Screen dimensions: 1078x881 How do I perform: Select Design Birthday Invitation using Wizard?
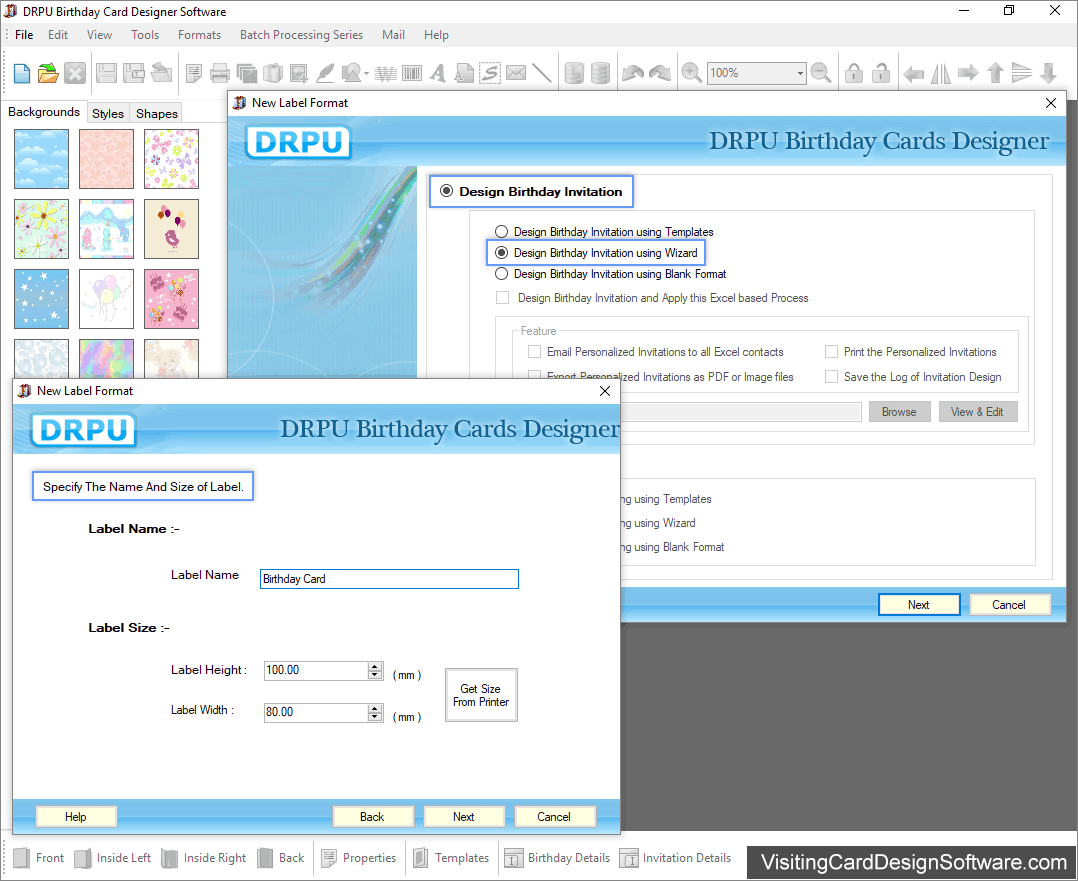pos(501,253)
